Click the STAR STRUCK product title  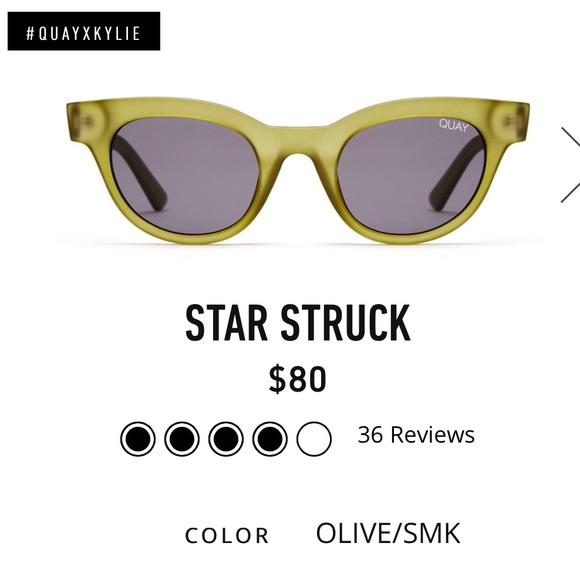pyautogui.click(x=298, y=323)
